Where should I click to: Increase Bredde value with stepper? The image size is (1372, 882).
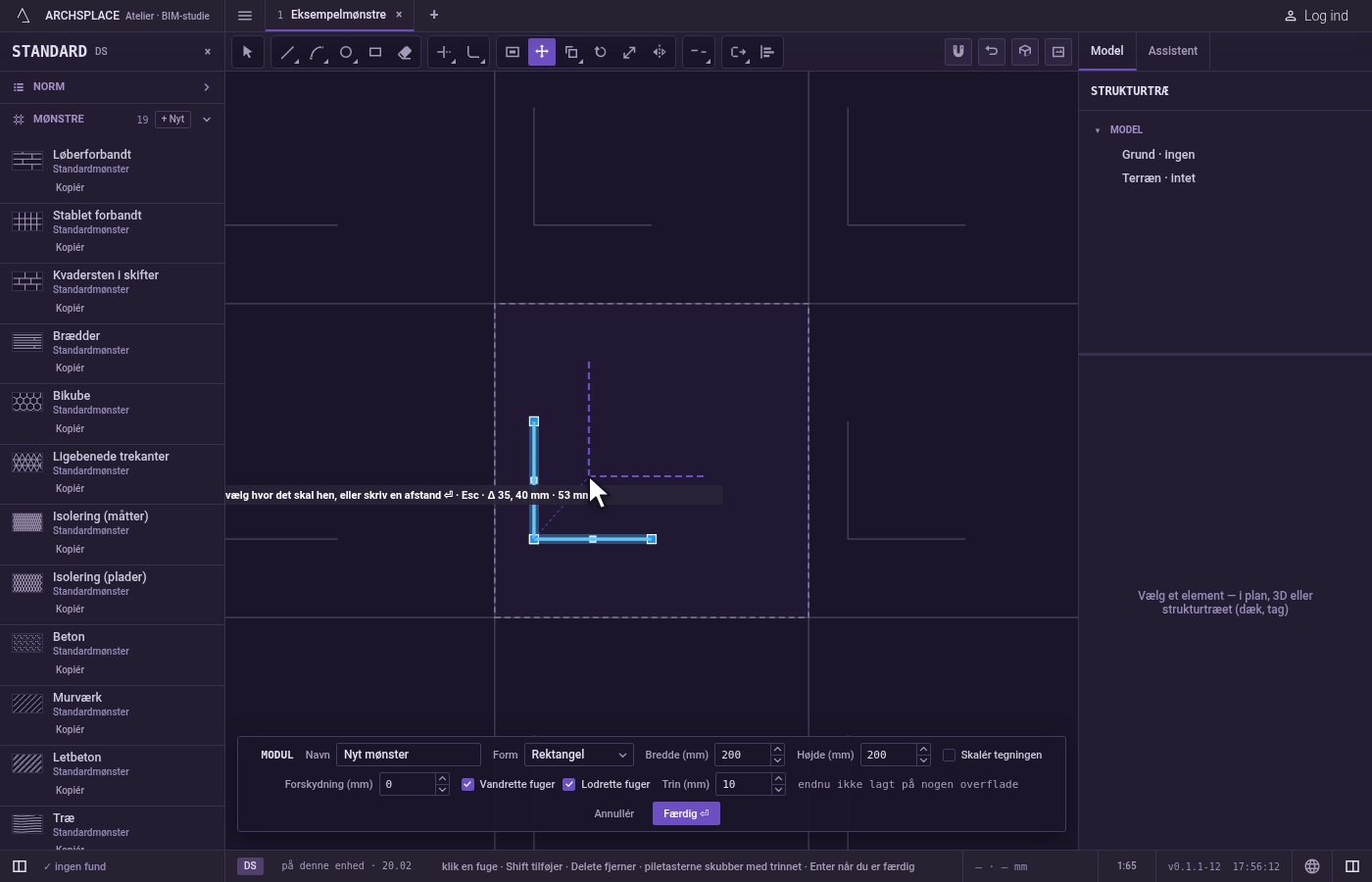click(777, 750)
